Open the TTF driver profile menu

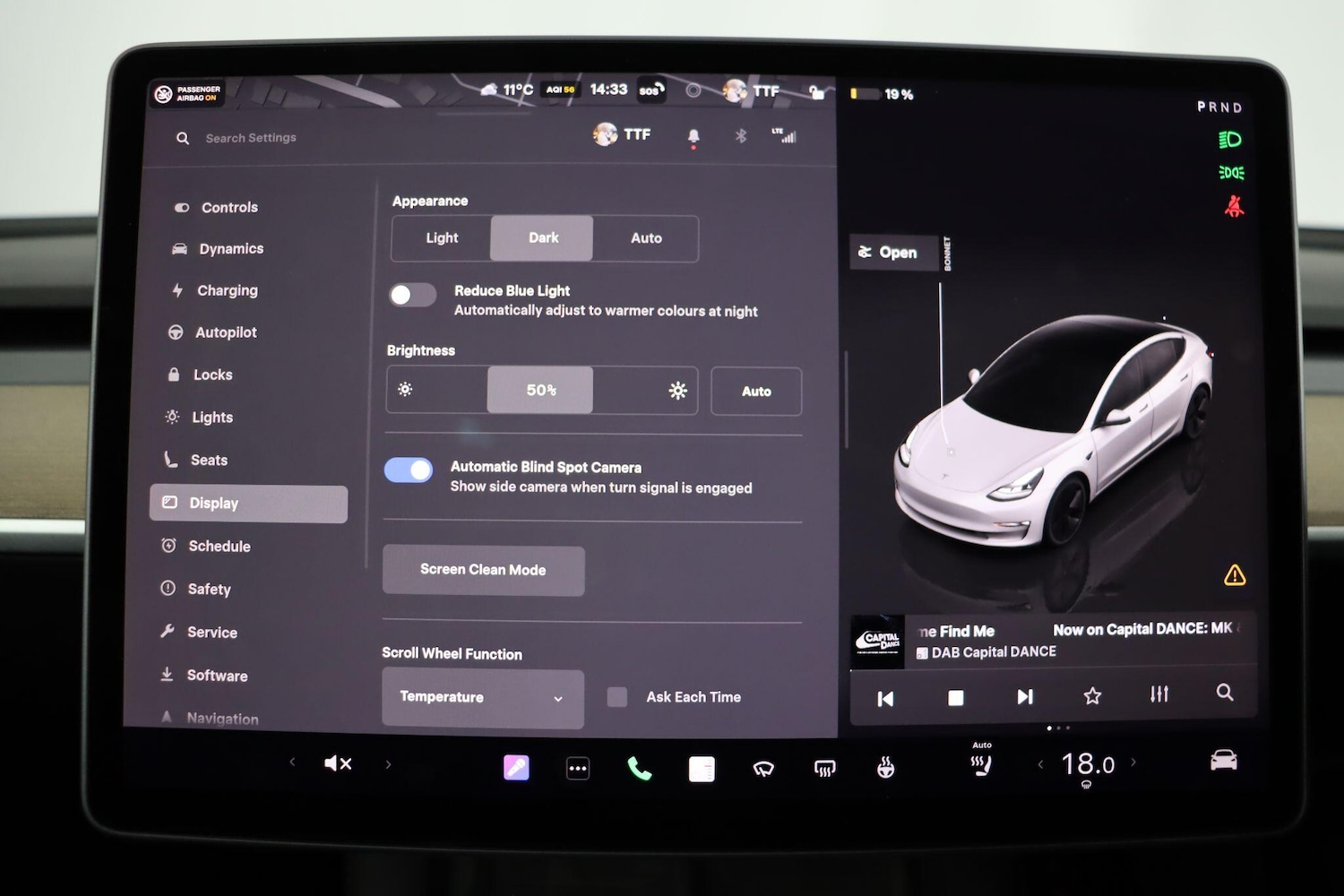pyautogui.click(x=622, y=134)
